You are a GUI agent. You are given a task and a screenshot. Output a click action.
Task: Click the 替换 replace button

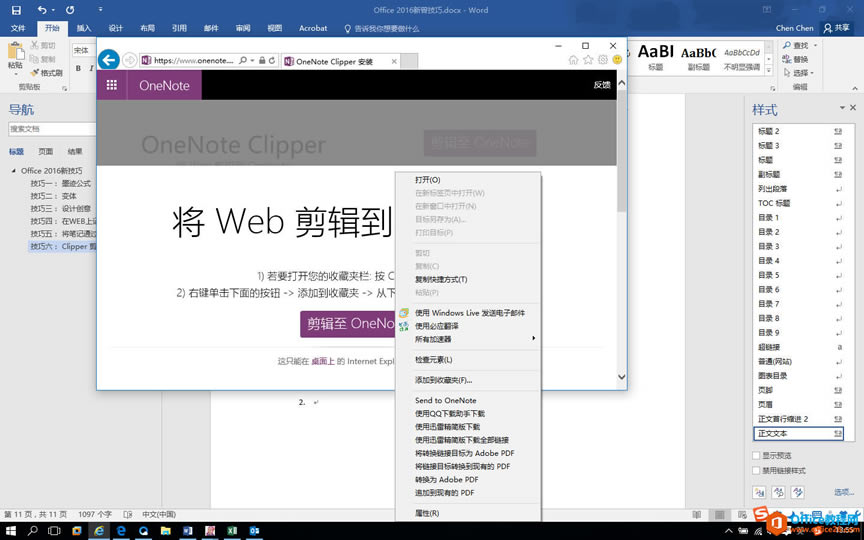(796, 60)
